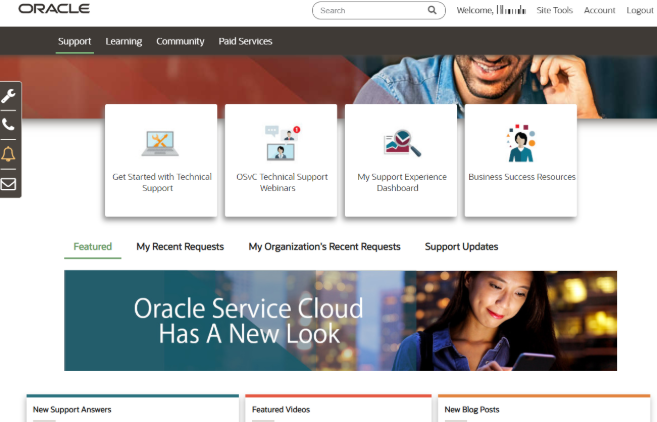Switch to My Recent Requests tab
The image size is (657, 422).
coord(180,247)
